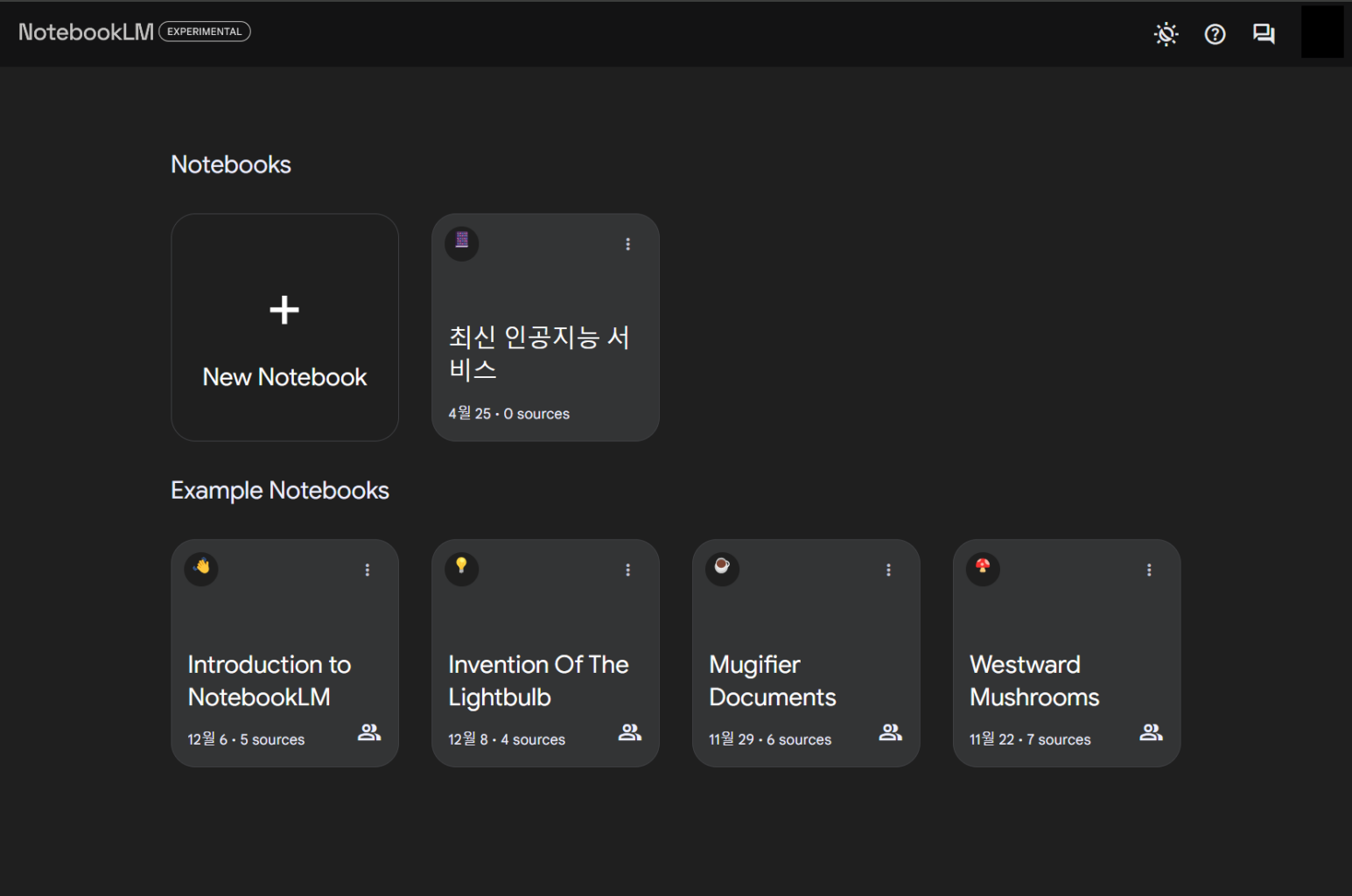This screenshot has height=896, width=1352.
Task: Click the lightbulb emoji icon
Action: [462, 568]
